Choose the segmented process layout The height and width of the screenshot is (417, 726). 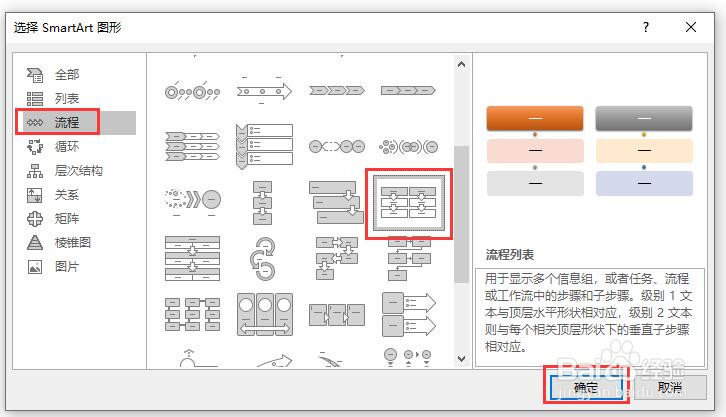(192, 258)
